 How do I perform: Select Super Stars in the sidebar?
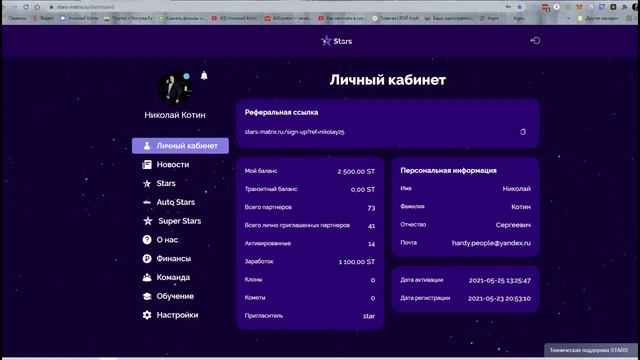point(180,221)
